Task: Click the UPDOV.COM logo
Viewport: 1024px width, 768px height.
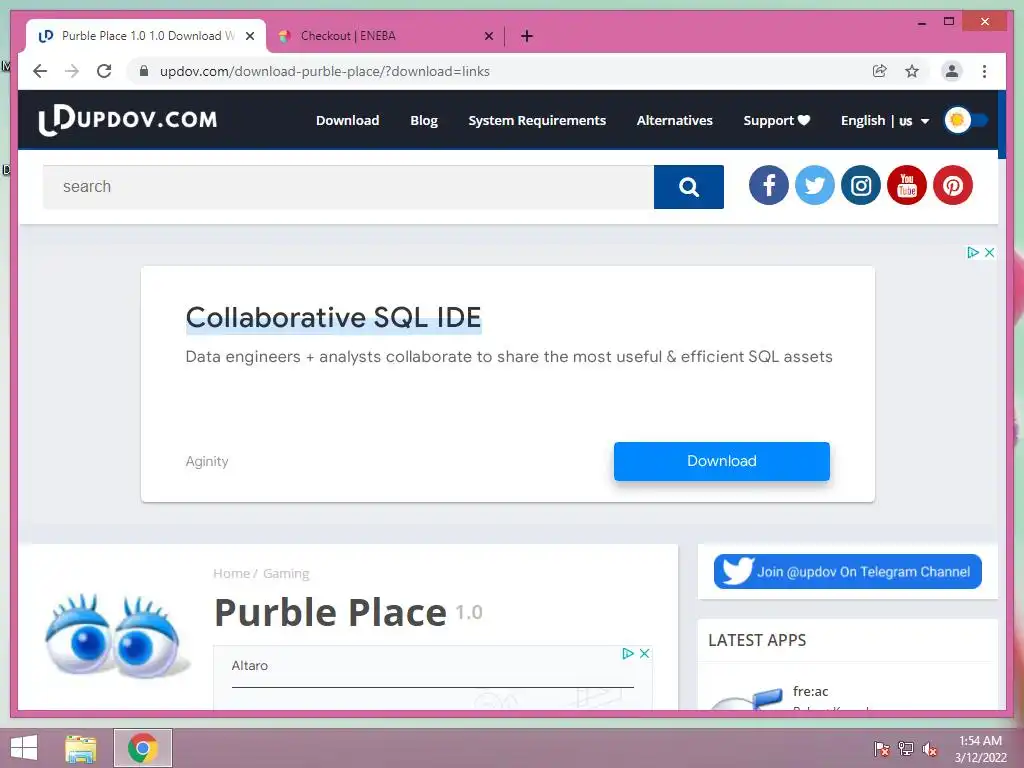Action: click(127, 120)
